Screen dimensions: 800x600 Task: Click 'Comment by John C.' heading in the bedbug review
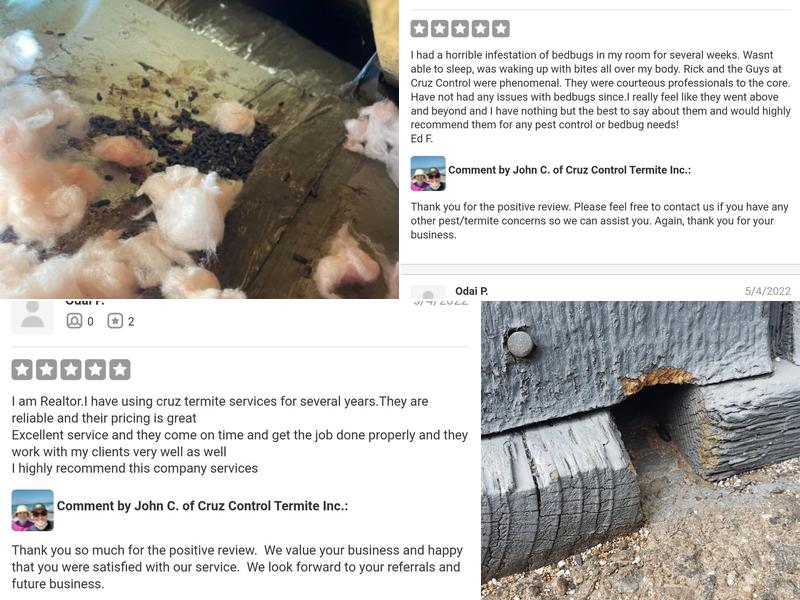569,170
